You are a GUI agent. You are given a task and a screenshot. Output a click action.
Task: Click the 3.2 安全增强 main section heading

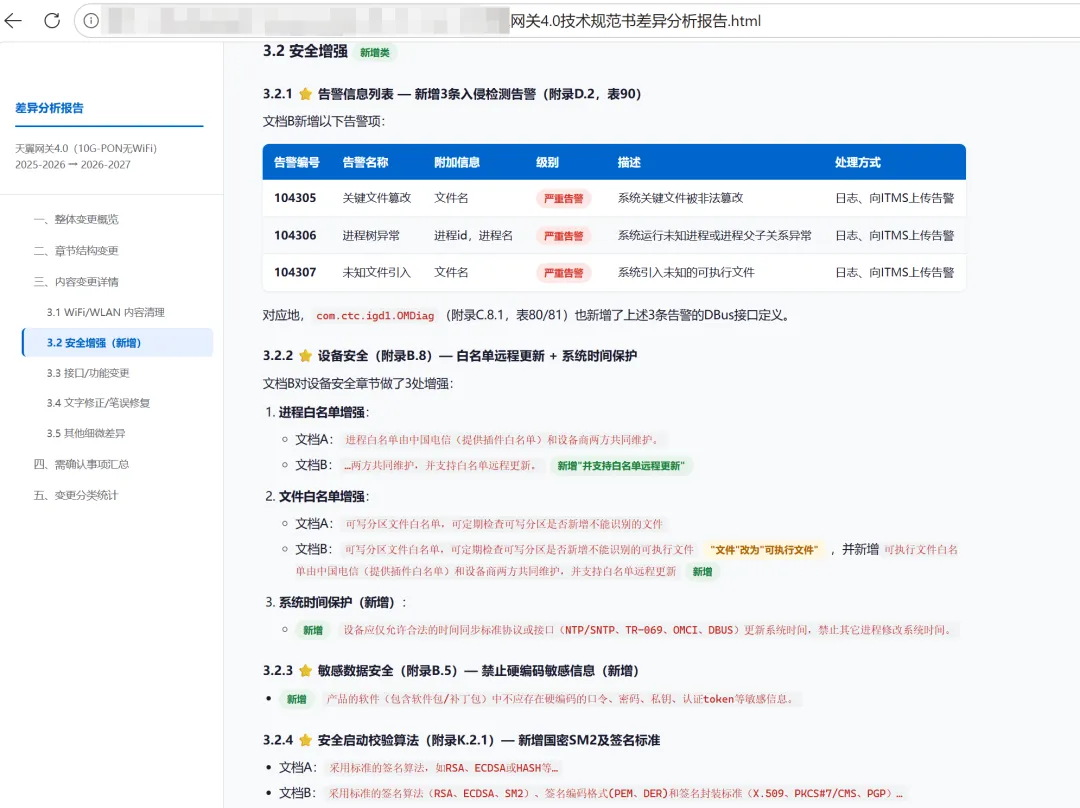305,51
